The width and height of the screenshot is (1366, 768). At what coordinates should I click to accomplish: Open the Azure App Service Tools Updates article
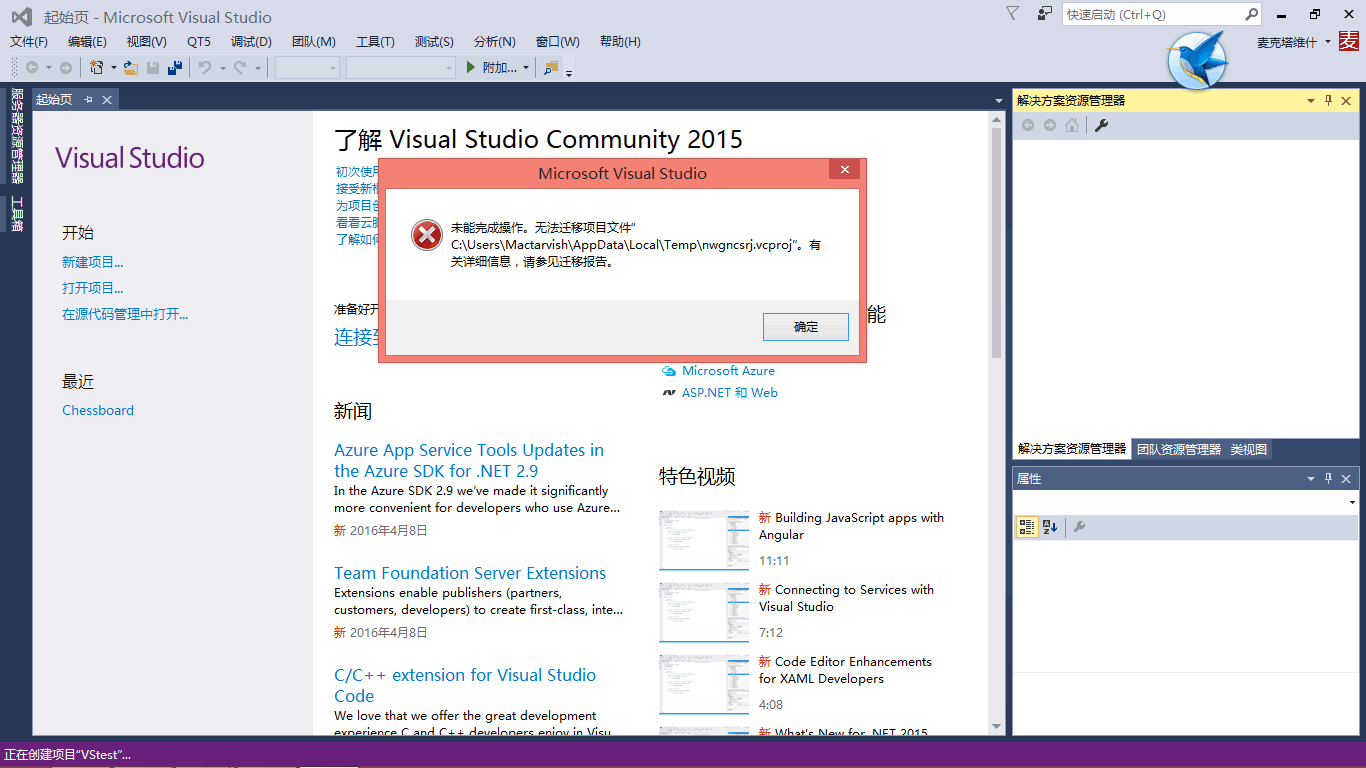(x=469, y=460)
